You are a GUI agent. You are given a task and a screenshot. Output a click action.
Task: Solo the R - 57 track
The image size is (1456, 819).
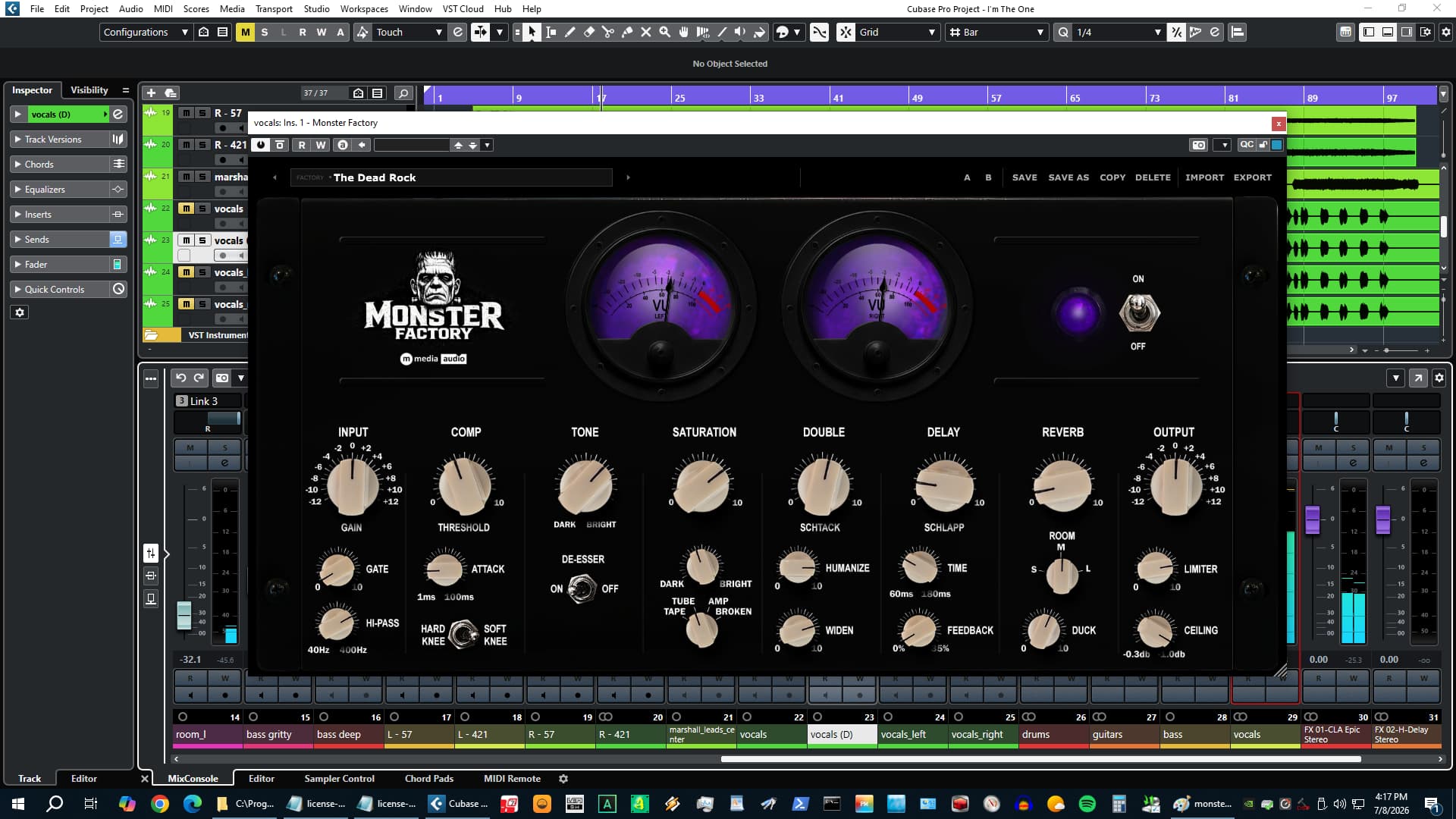pyautogui.click(x=202, y=113)
